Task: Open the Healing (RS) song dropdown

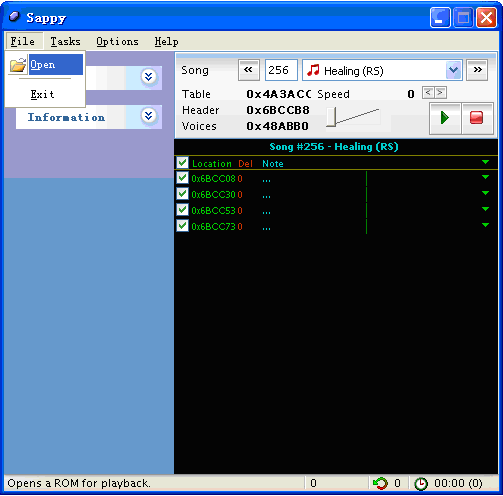Action: point(454,70)
